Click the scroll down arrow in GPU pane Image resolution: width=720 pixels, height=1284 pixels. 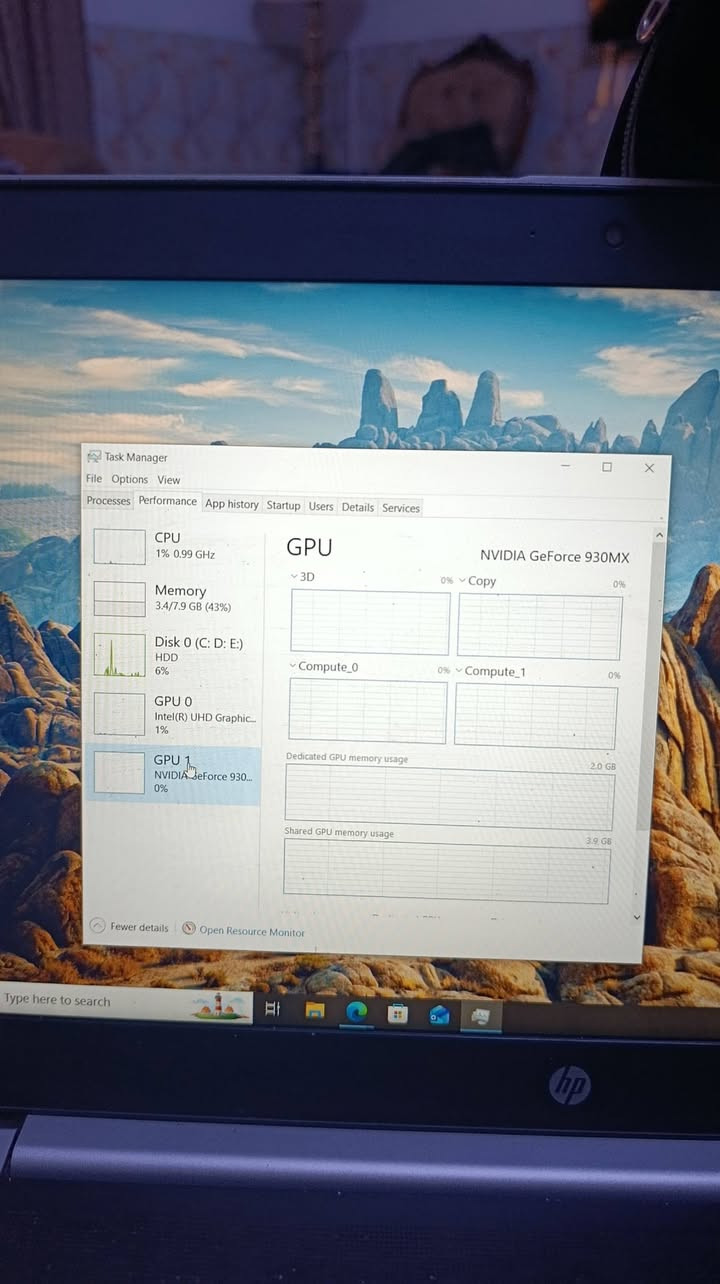[638, 917]
